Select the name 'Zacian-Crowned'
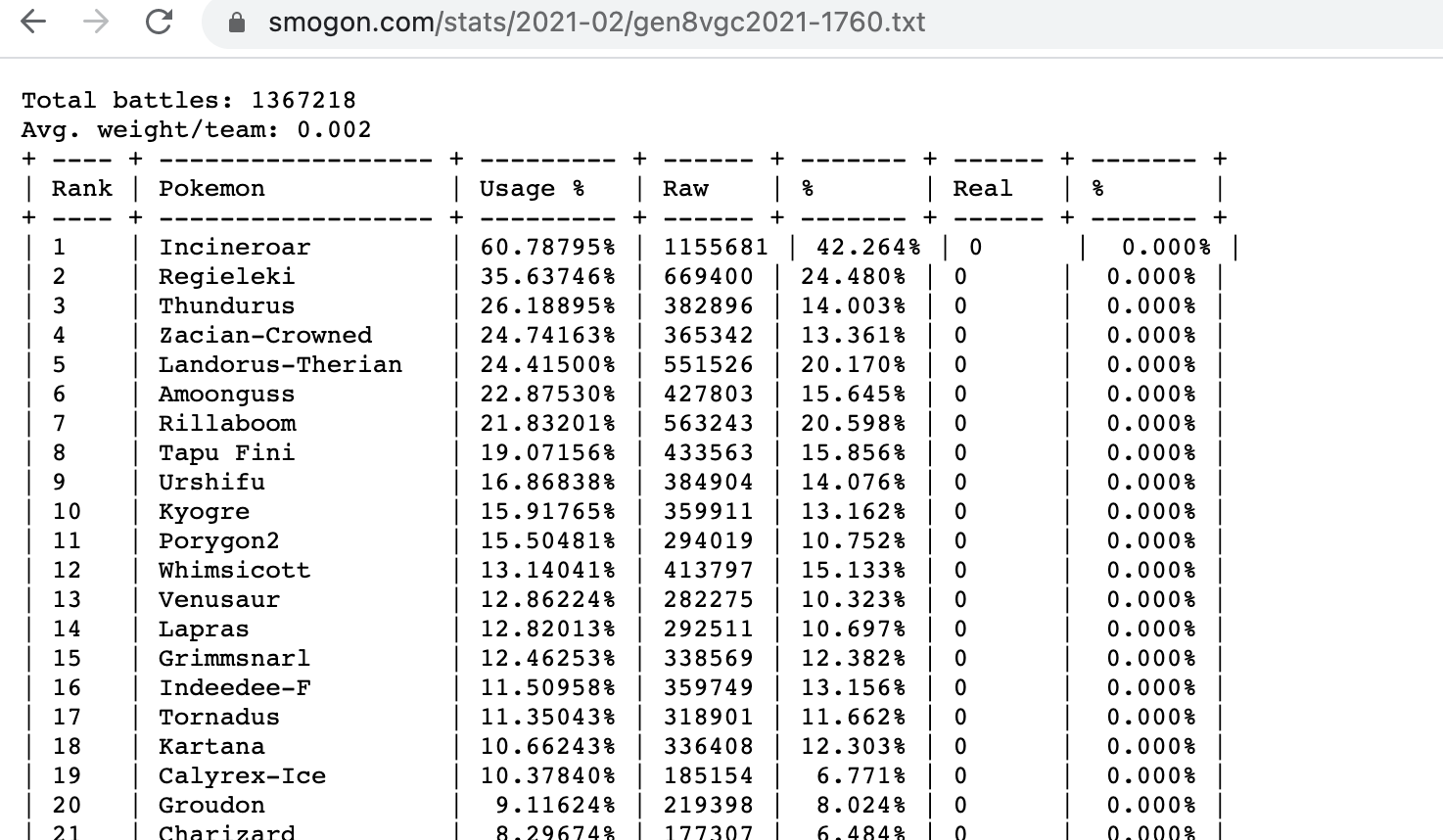This screenshot has height=840, width=1443. coord(265,335)
